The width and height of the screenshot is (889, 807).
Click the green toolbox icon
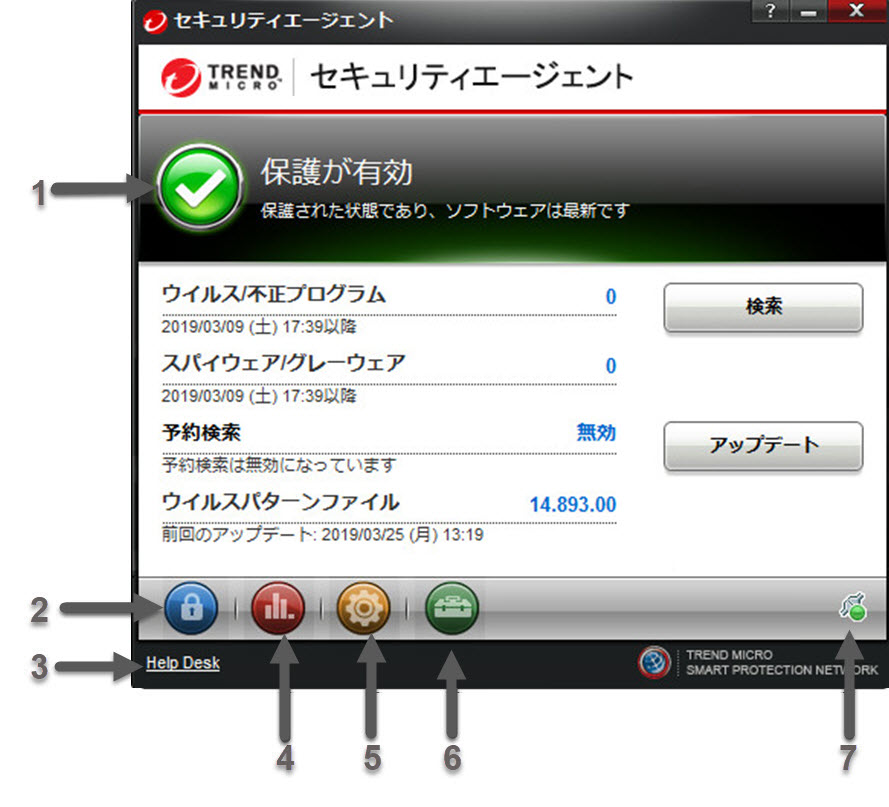coord(452,608)
